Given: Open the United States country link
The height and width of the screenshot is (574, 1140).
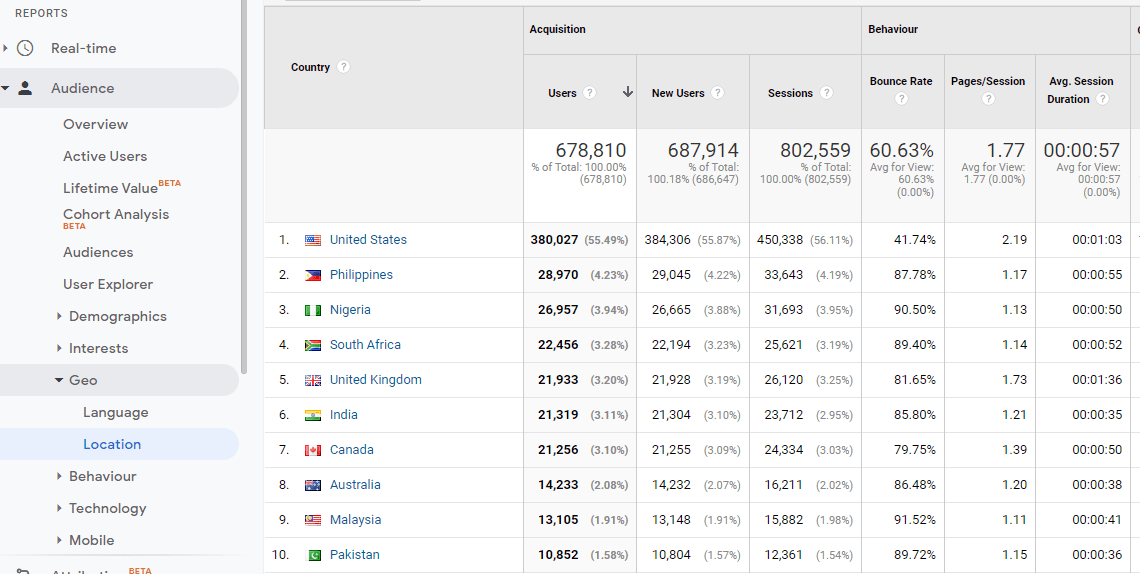Looking at the screenshot, I should [368, 240].
